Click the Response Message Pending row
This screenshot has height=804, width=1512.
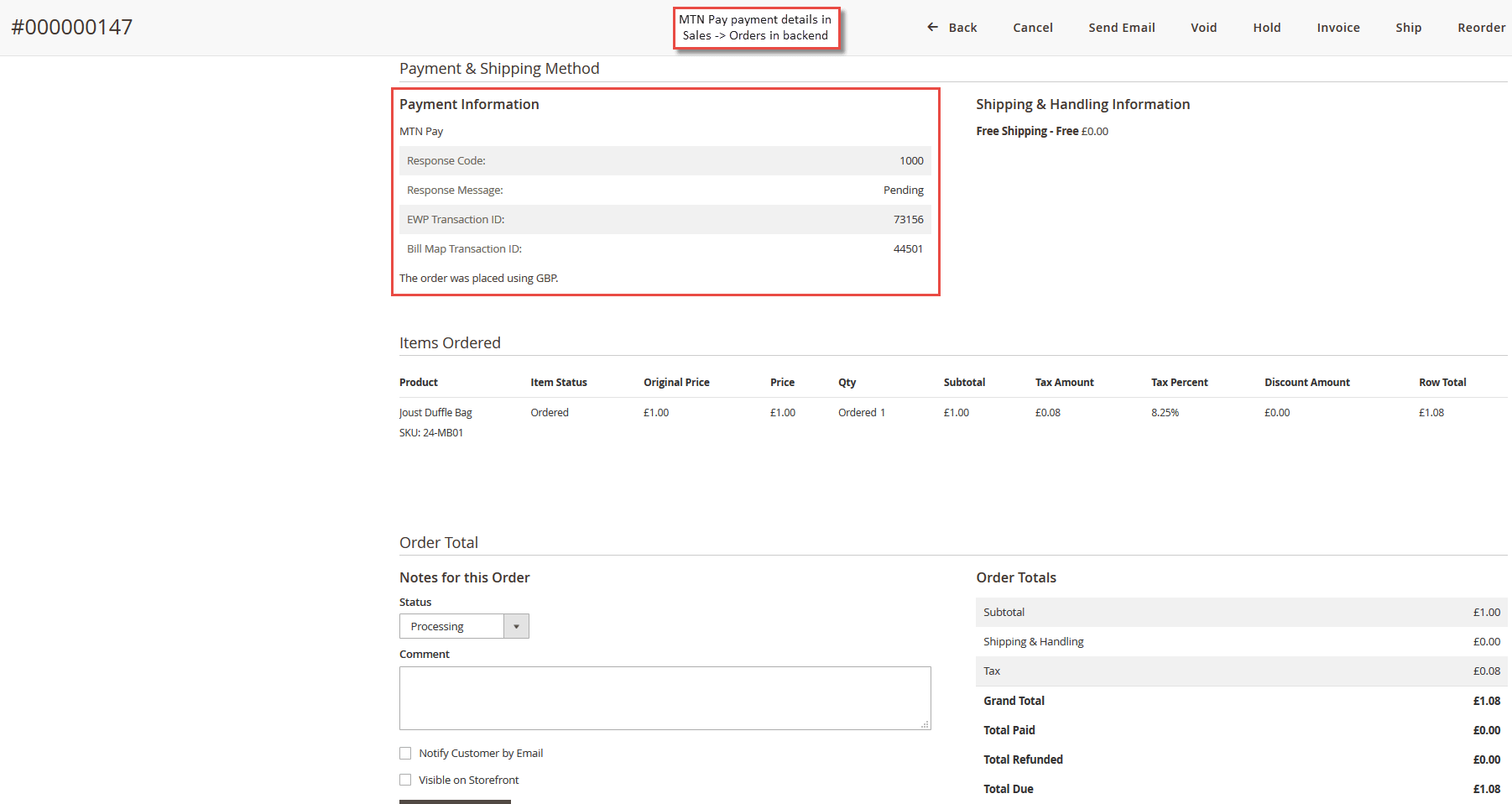tap(665, 190)
